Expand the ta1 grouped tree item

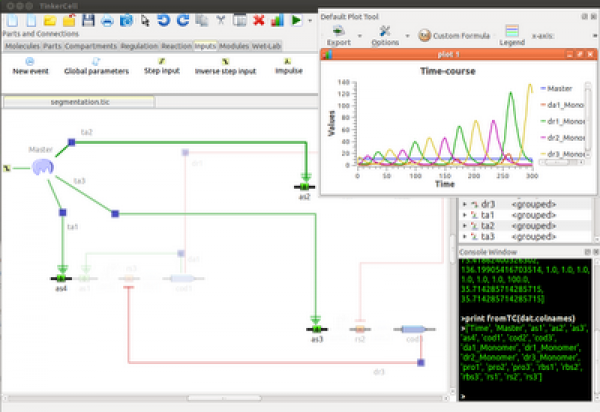463,215
